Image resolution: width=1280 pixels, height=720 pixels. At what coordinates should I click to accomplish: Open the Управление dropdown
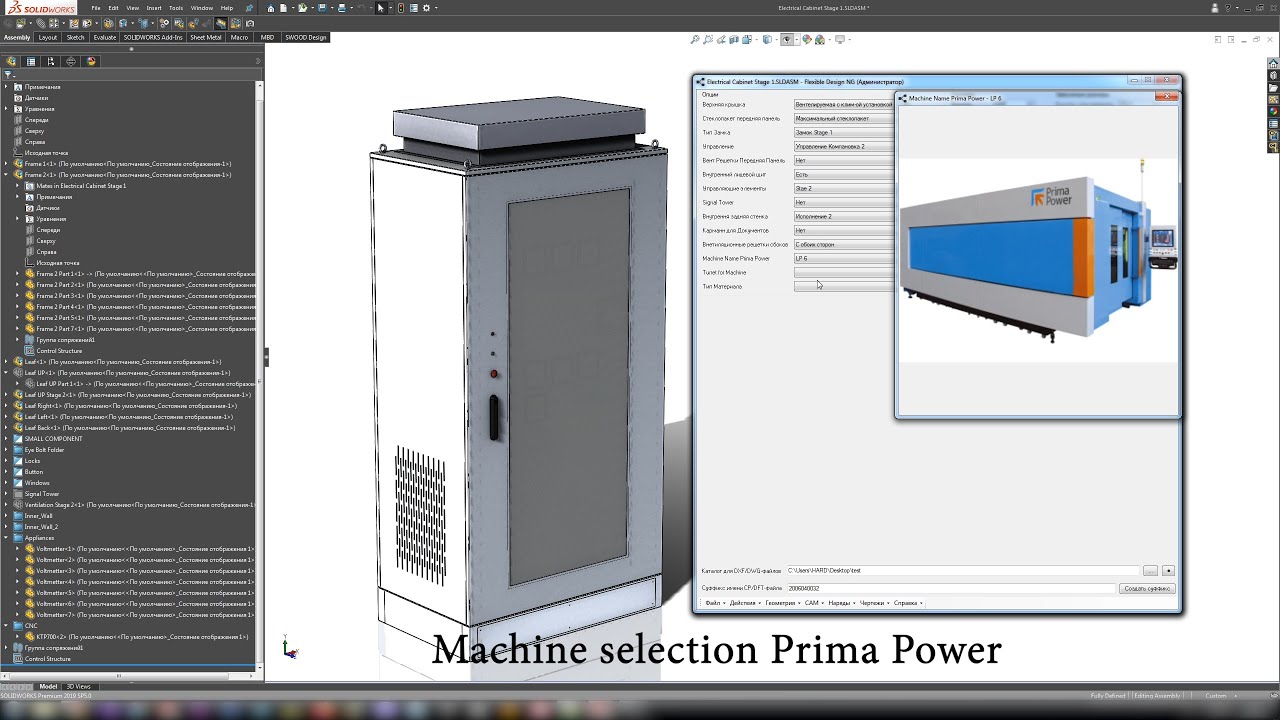click(844, 146)
